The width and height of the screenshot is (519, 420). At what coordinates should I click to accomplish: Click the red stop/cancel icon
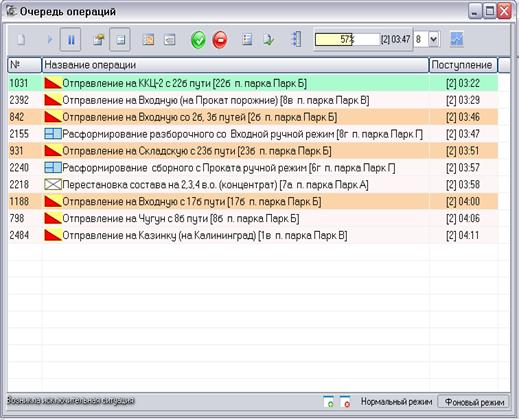pyautogui.click(x=220, y=40)
